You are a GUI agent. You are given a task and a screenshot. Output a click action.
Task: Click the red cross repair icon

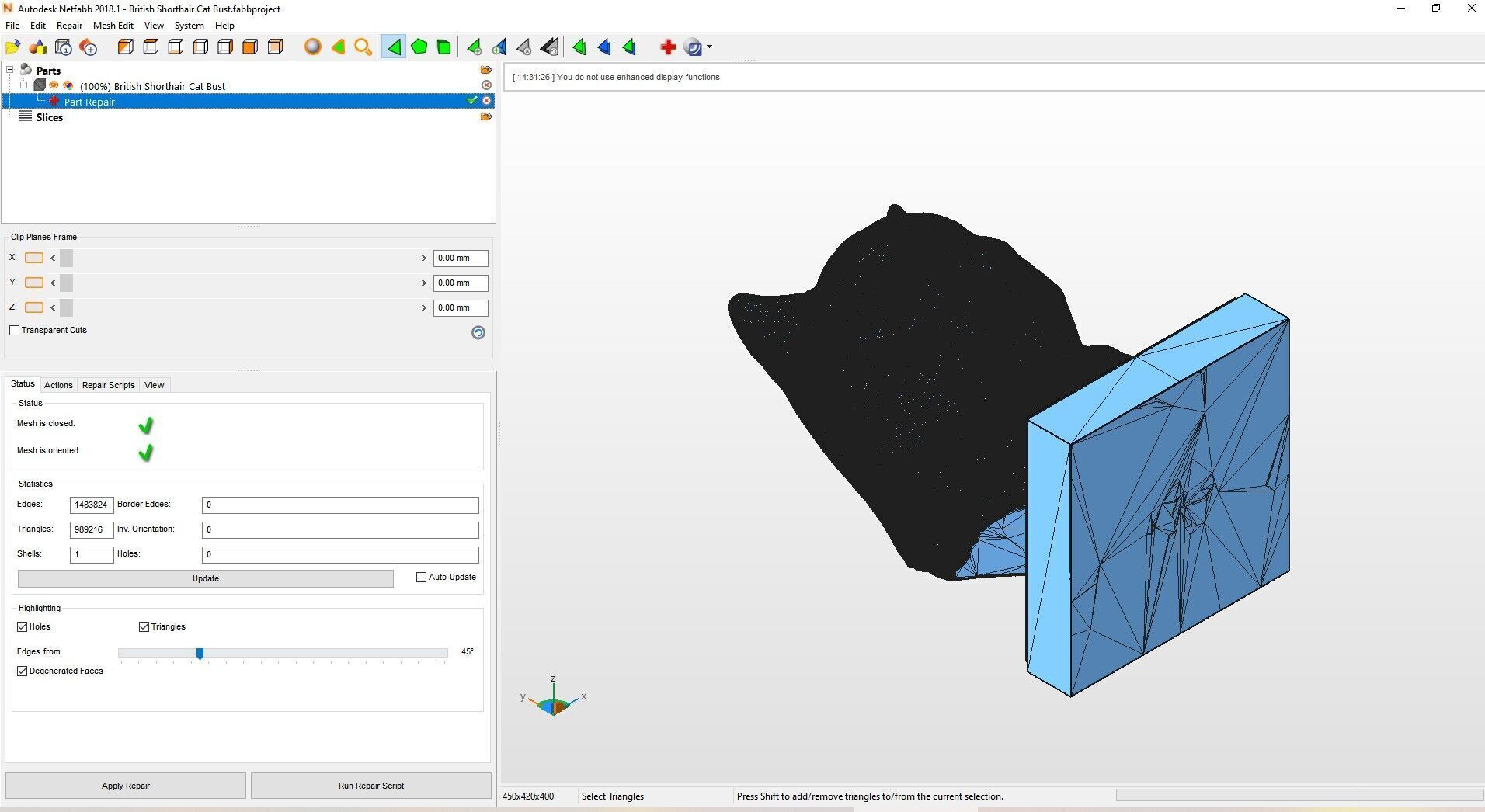(x=668, y=47)
